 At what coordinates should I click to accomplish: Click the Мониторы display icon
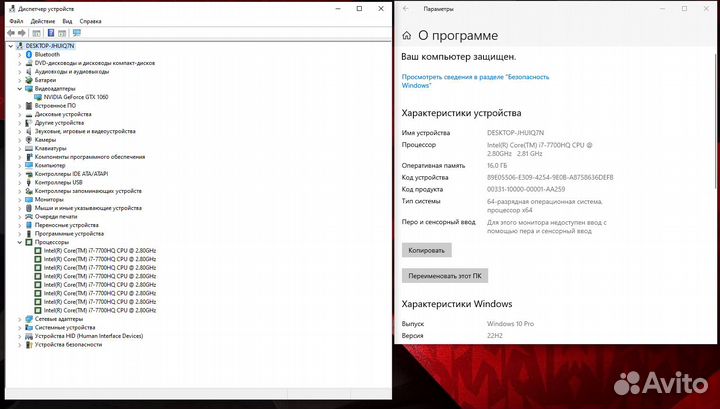coord(29,200)
